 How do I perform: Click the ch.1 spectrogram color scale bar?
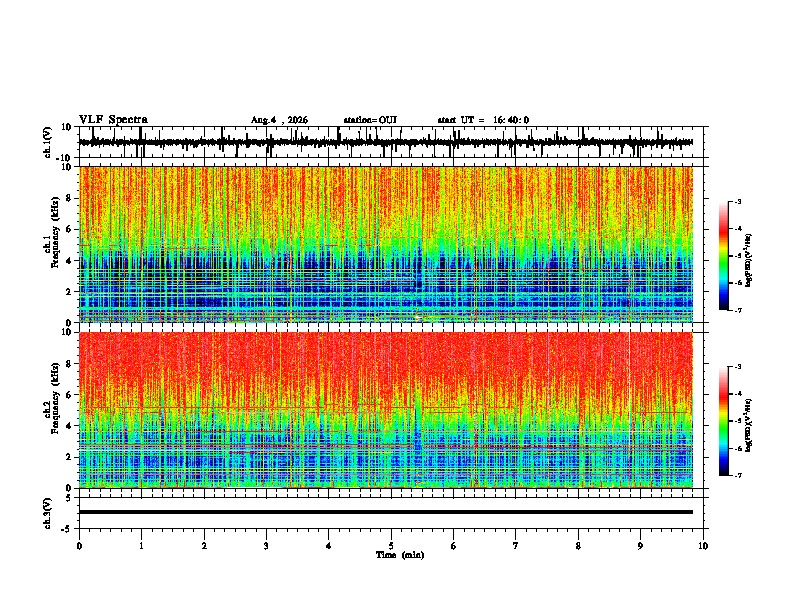click(724, 256)
